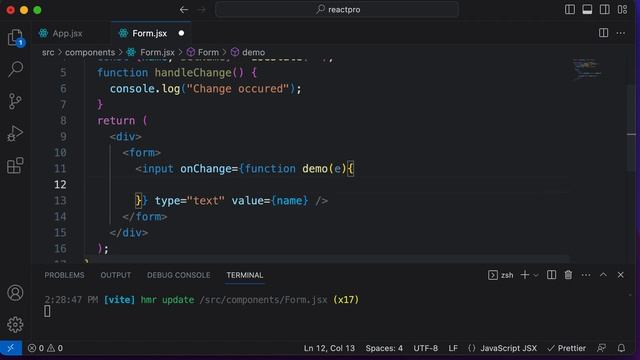
Task: Click the /src/components/Form.jsx path in terminal
Action: pyautogui.click(x=263, y=300)
